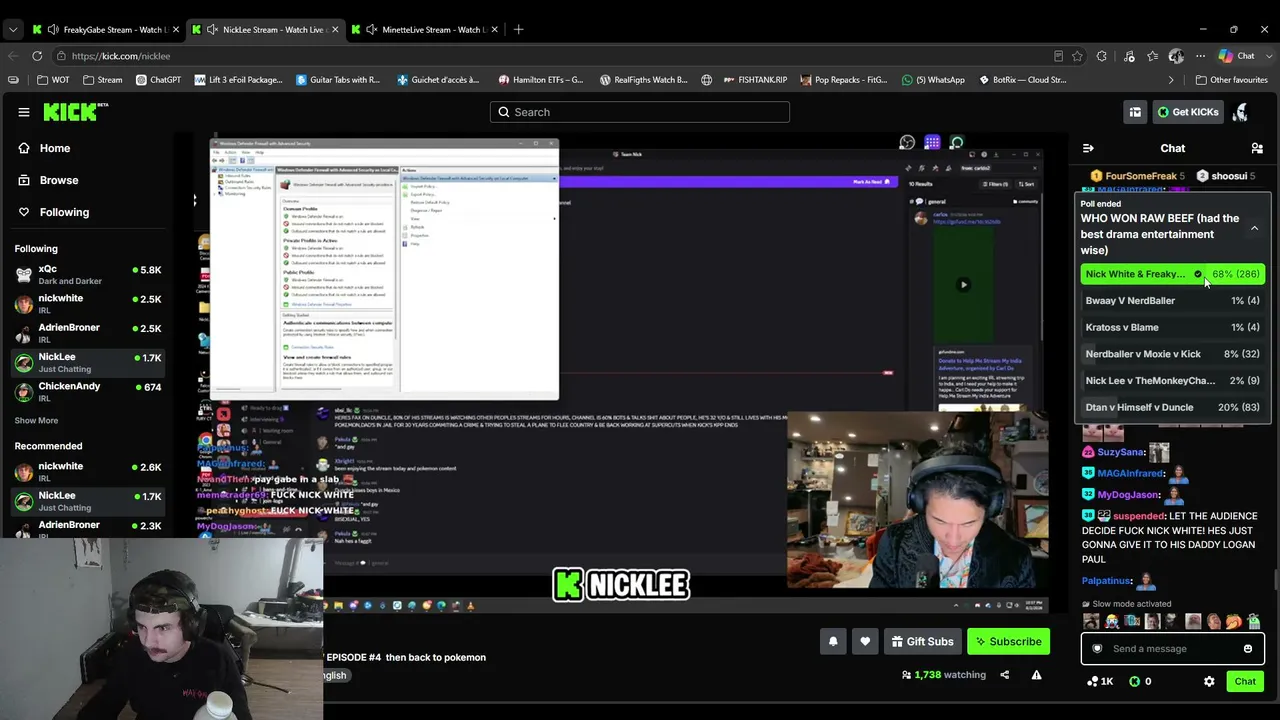The image size is (1280, 720).
Task: Reload the page with the refresh icon
Action: point(37,56)
